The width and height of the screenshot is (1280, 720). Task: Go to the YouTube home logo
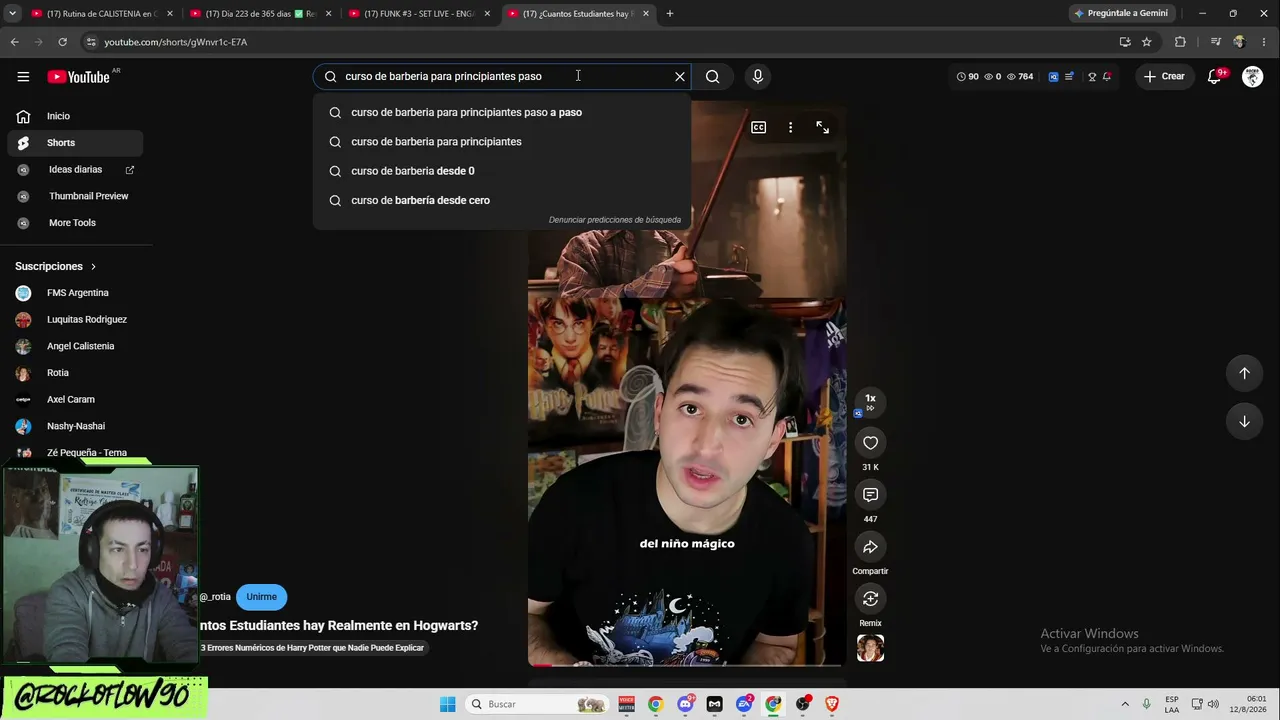(x=78, y=77)
